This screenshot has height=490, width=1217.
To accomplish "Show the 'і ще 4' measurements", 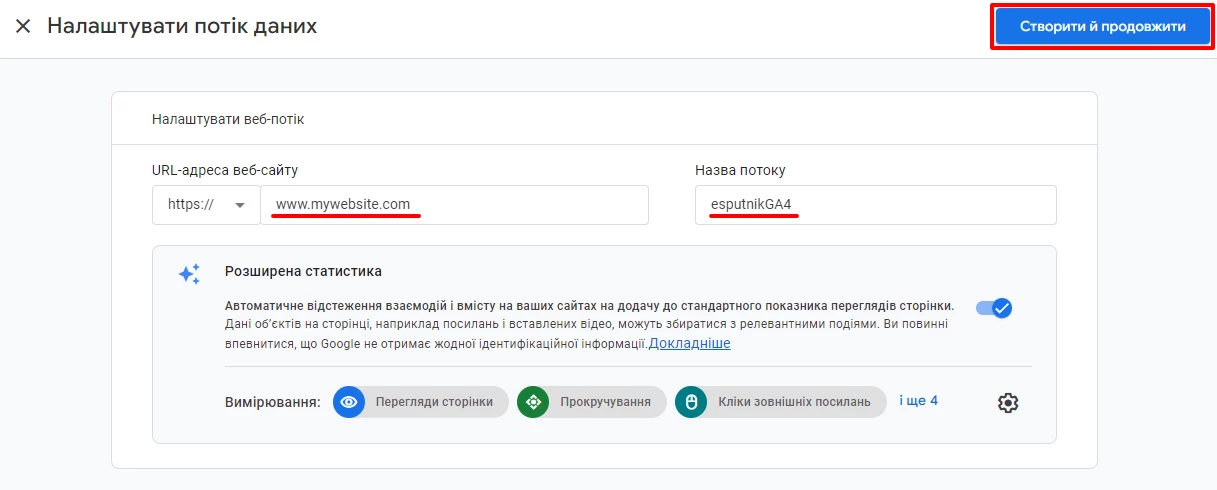I will pos(918,401).
